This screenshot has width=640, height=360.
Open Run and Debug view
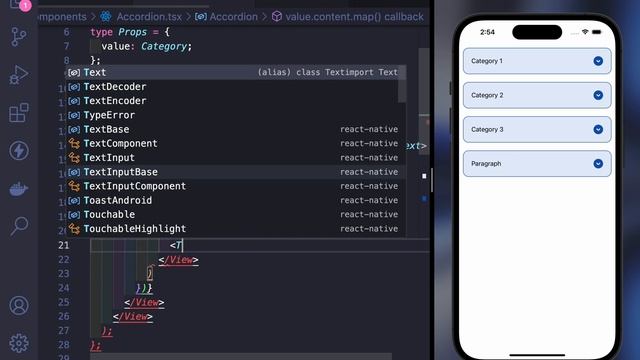click(18, 75)
